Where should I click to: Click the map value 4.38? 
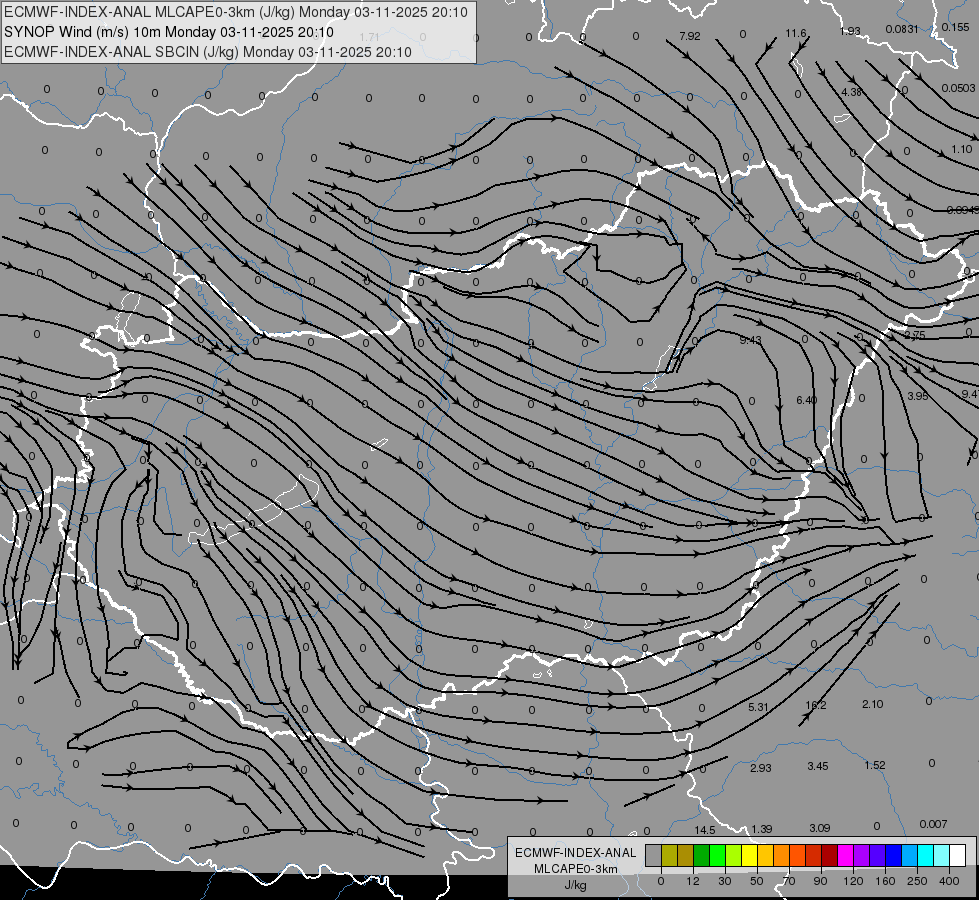pyautogui.click(x=852, y=92)
